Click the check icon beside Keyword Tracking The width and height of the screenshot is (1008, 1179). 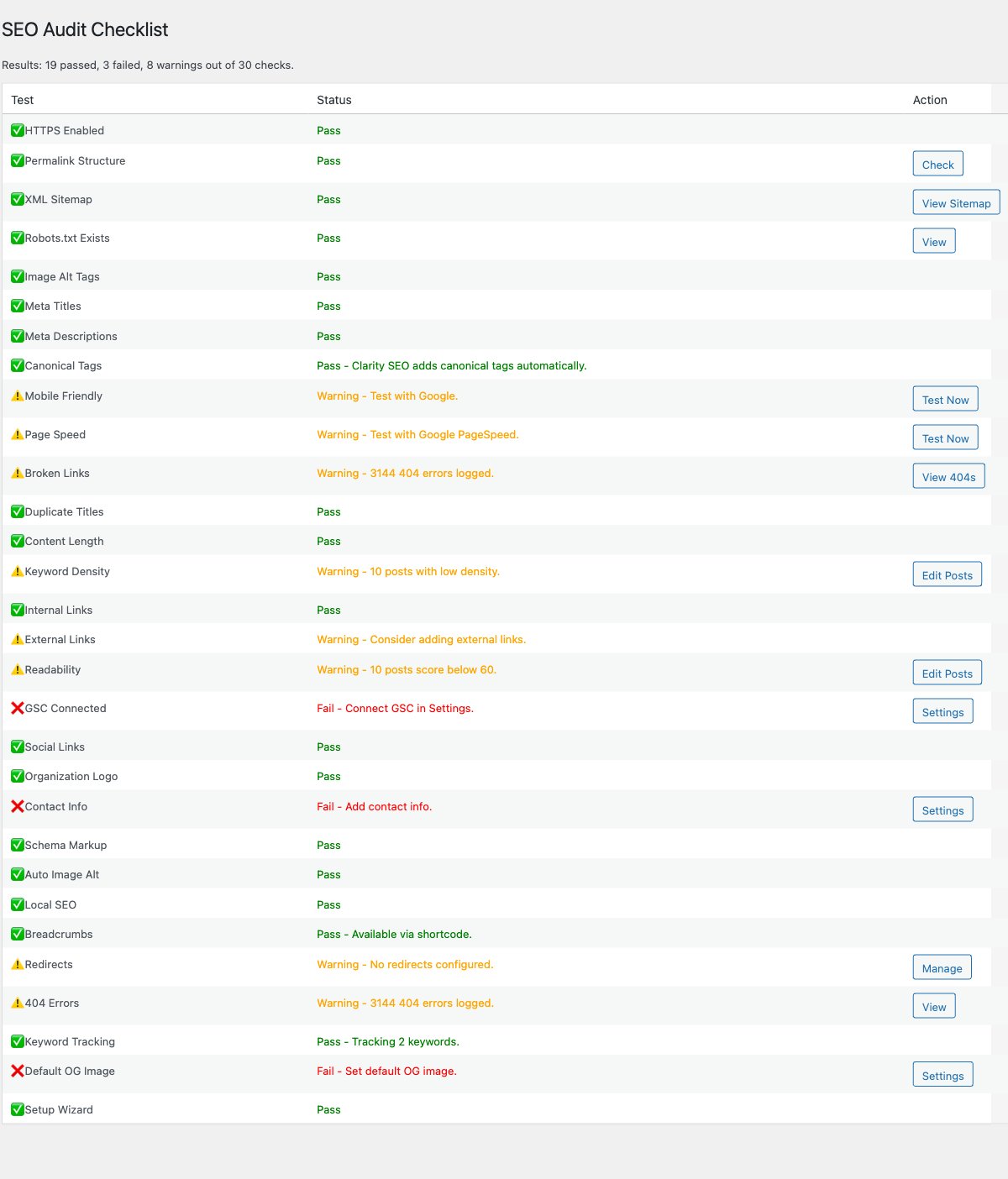click(x=18, y=1041)
